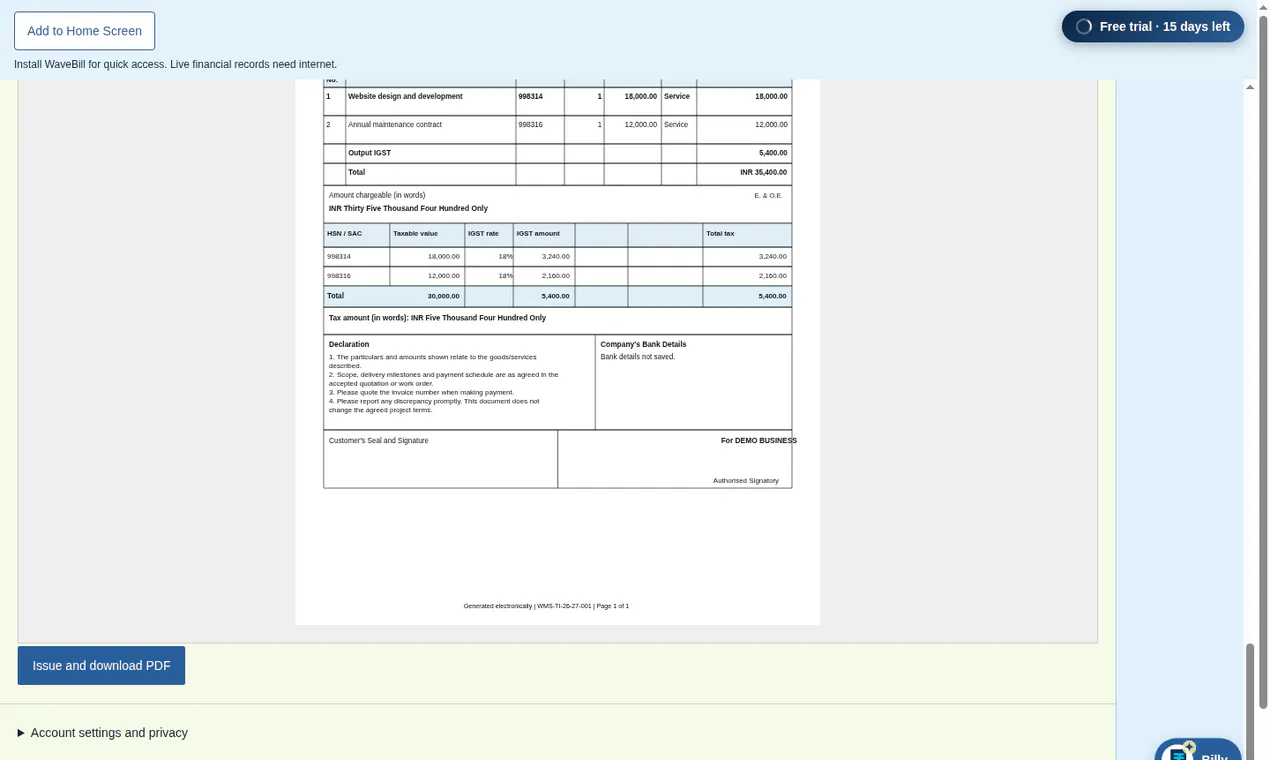
Task: Click taxable value 18,000.00 for HSN 998314
Action: (443, 257)
